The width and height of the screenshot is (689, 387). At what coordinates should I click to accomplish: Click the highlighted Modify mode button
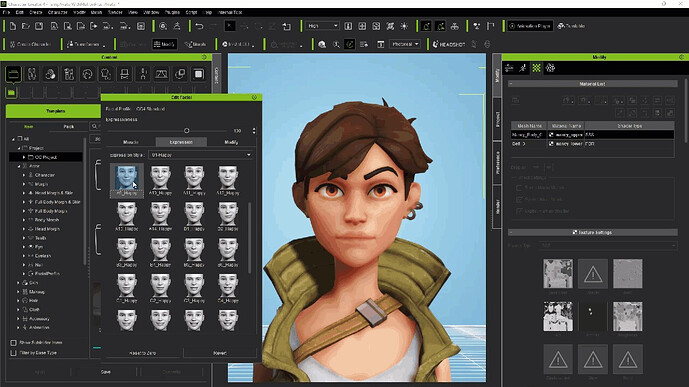coord(164,44)
